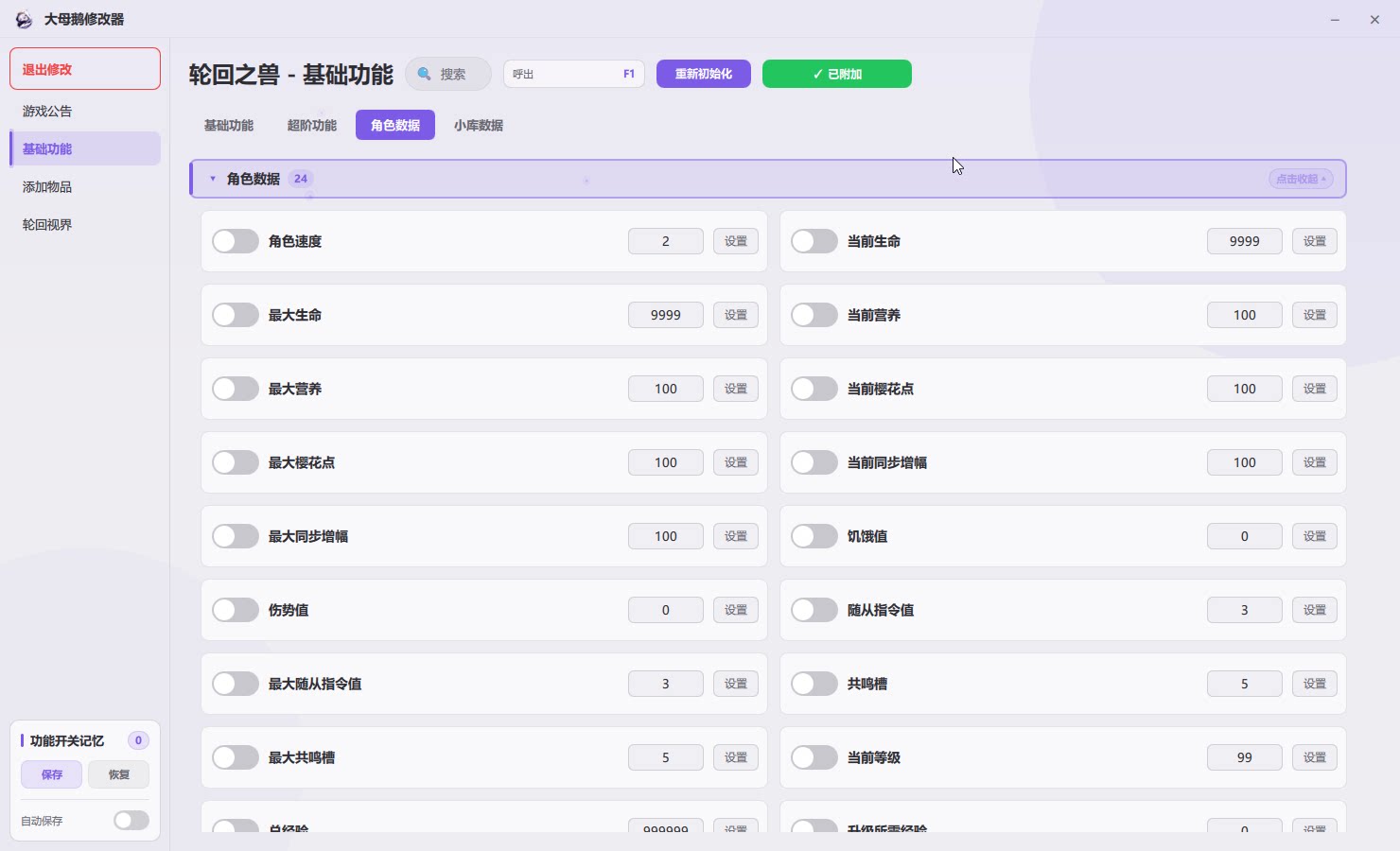Click 设置 for 随从指令值

pos(1315,610)
